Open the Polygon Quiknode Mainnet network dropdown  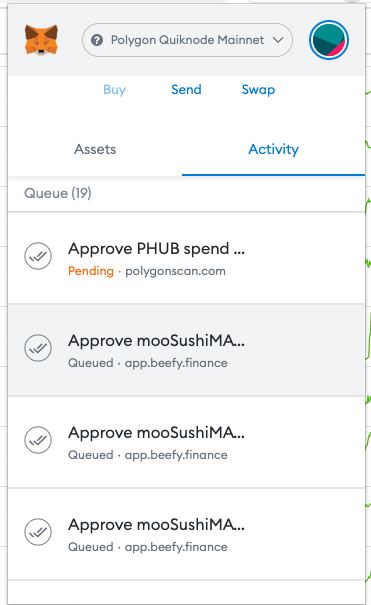[187, 40]
